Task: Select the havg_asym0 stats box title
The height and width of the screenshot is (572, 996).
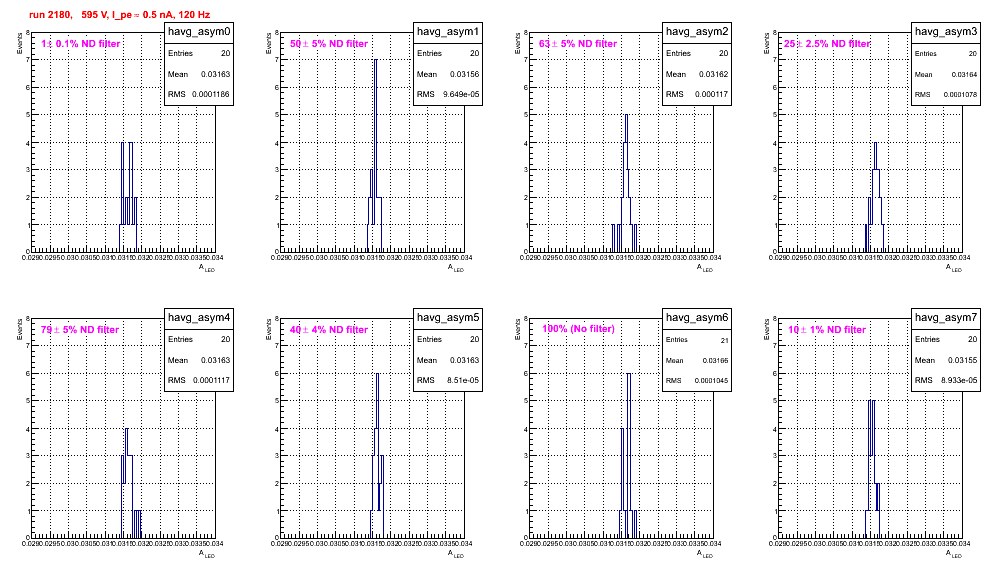Action: pos(199,32)
